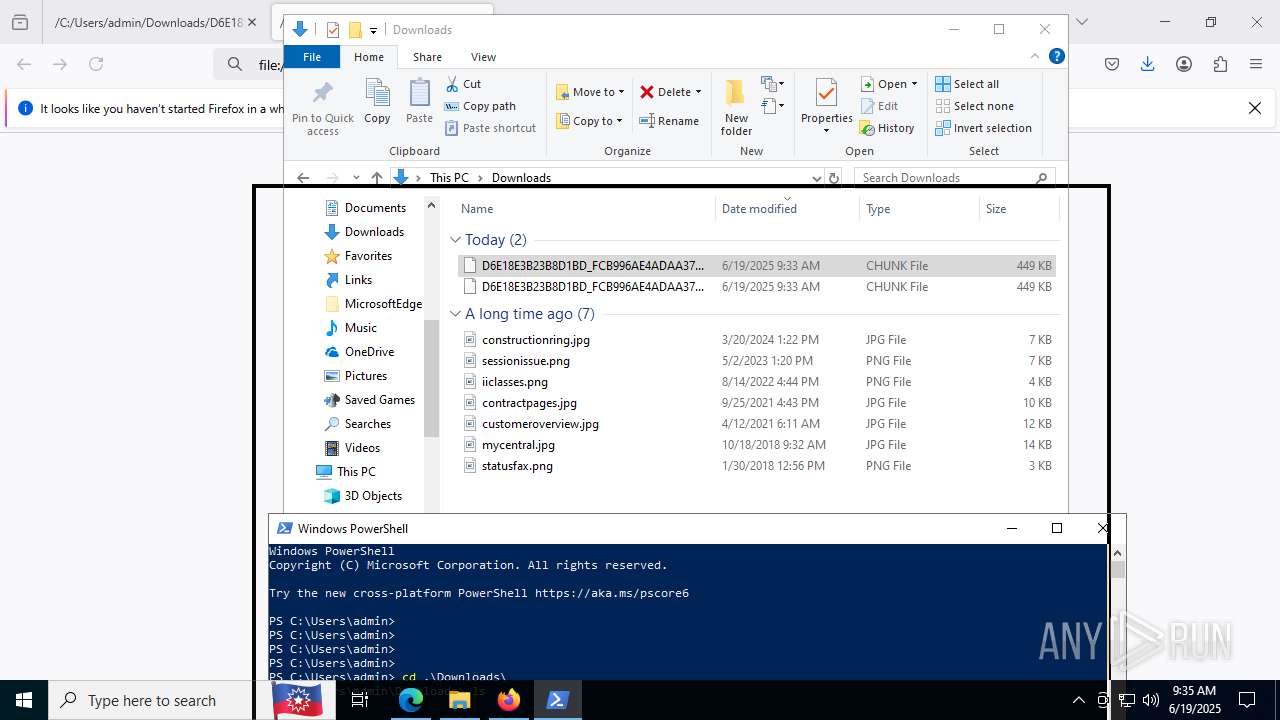This screenshot has height=720, width=1280.
Task: Switch to the View ribbon tab
Action: pos(483,57)
